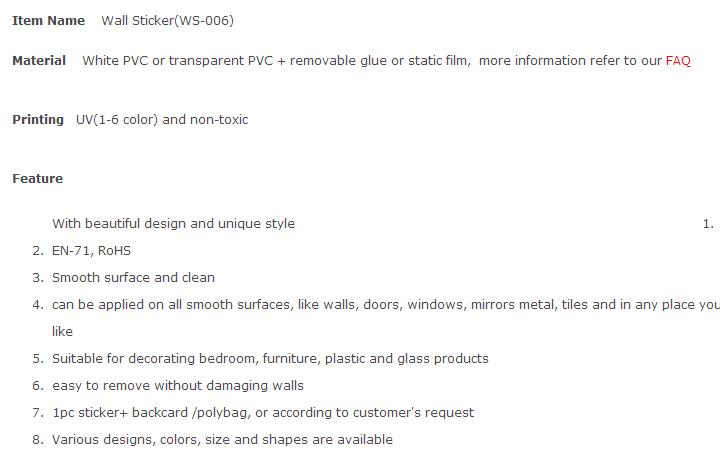
Task: Click the stray "1." numeral at right edge
Action: (708, 224)
